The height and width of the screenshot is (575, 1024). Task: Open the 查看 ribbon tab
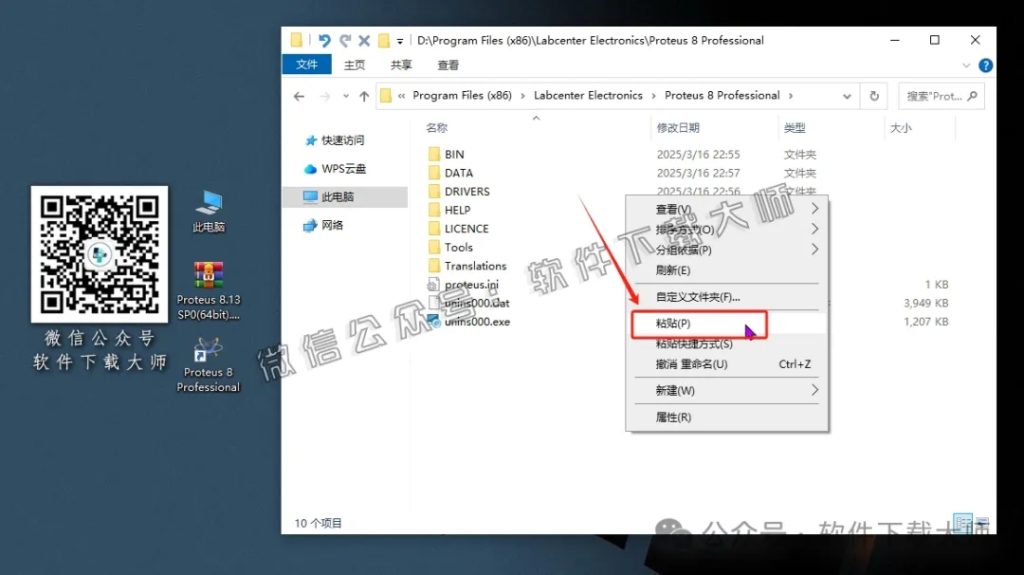[x=448, y=65]
